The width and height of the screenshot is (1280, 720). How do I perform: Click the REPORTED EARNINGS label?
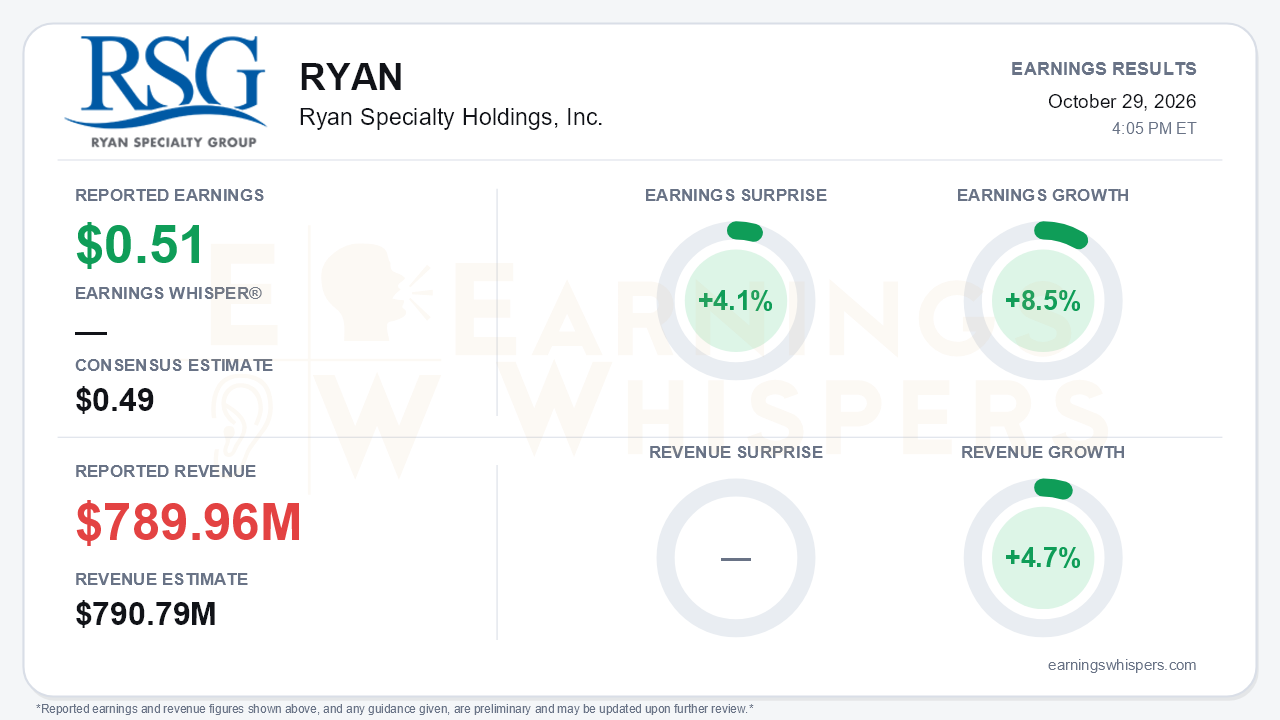click(170, 195)
